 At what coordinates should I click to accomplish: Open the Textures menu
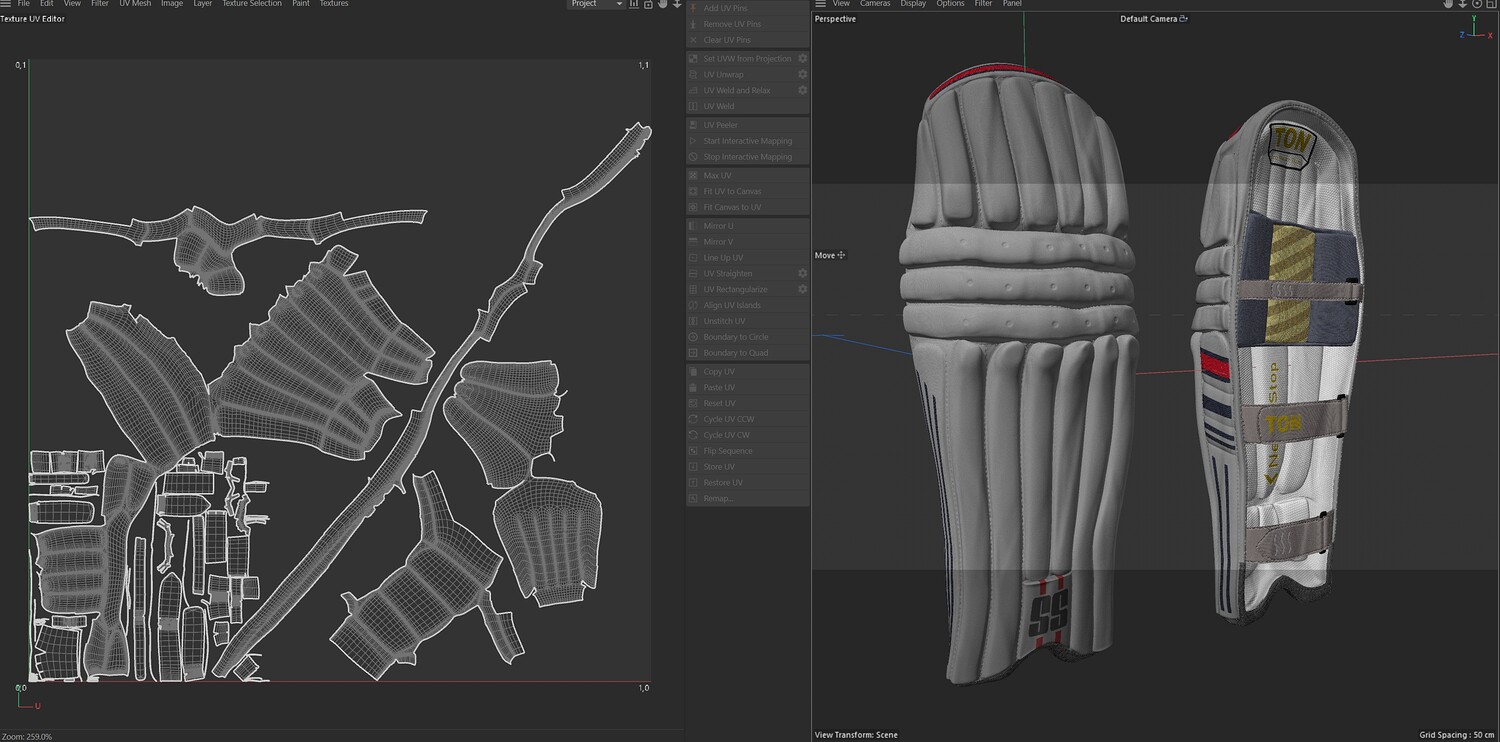pos(334,4)
